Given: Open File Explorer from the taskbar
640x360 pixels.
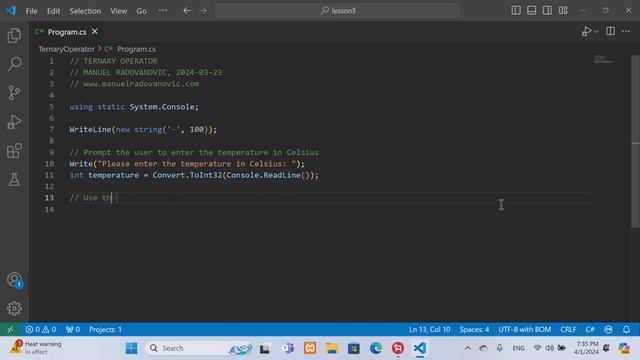Looking at the screenshot, I should 331,348.
